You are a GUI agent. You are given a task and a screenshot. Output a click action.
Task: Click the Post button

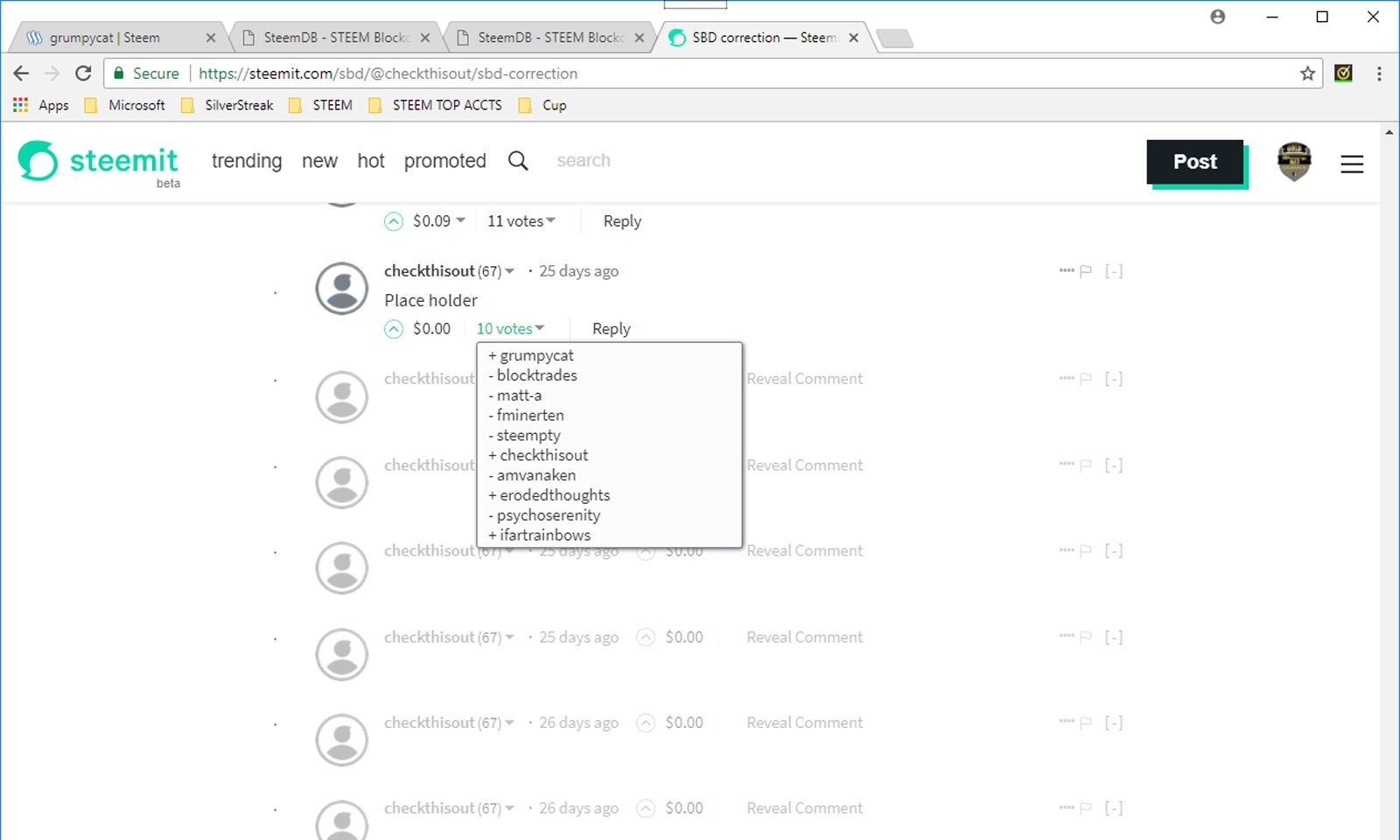1195,162
